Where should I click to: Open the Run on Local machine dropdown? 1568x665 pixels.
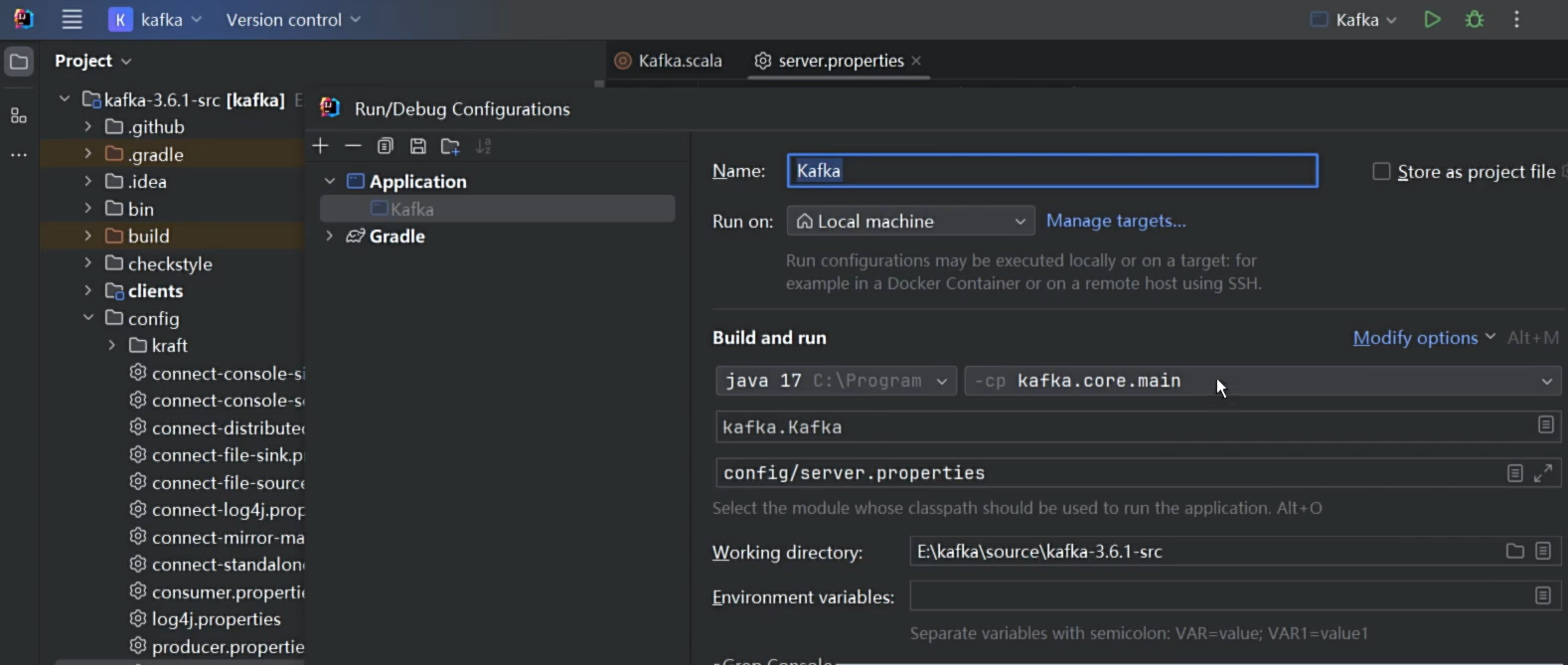pos(910,221)
